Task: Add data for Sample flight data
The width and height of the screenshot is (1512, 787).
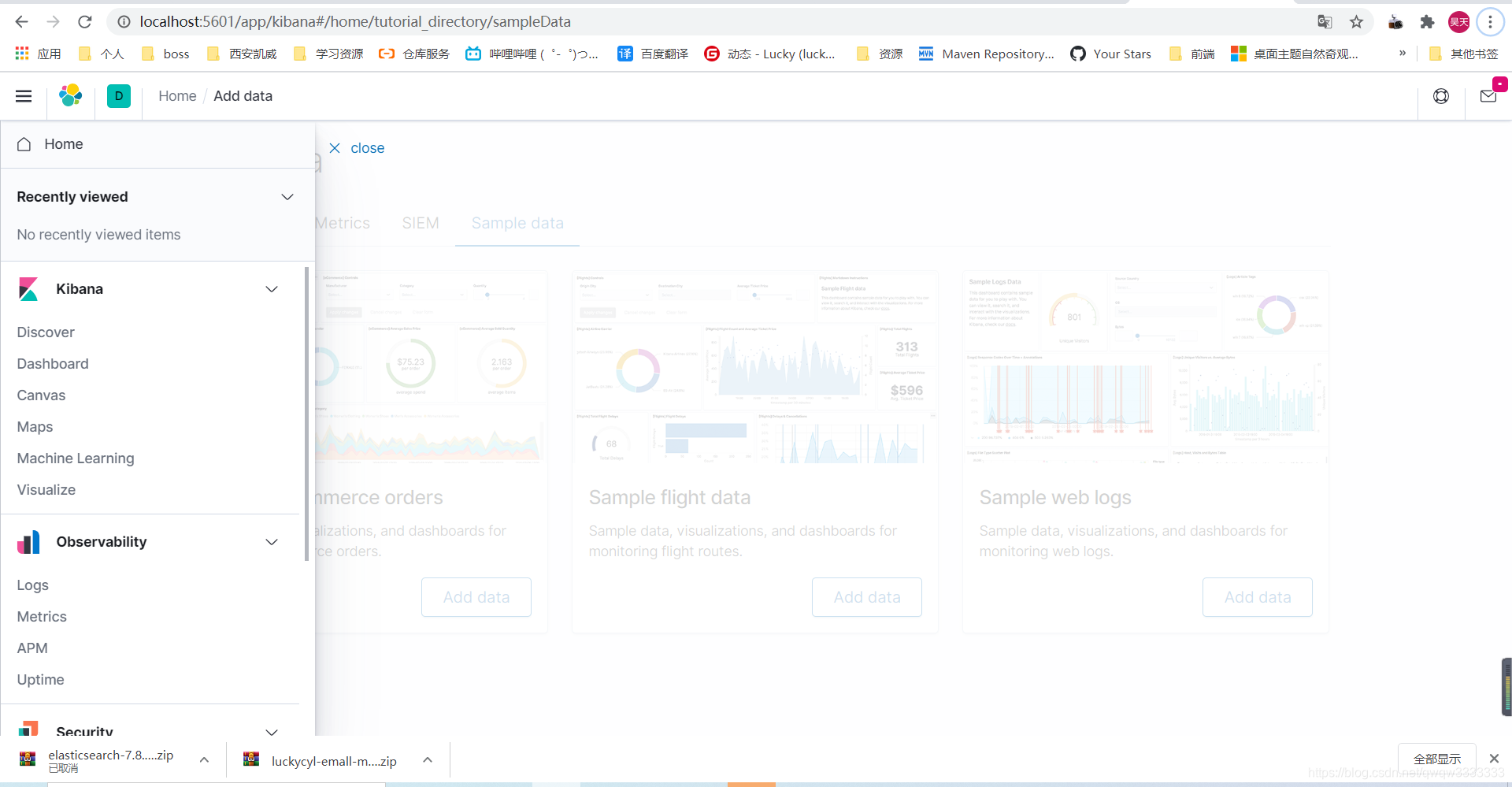Action: 867,597
